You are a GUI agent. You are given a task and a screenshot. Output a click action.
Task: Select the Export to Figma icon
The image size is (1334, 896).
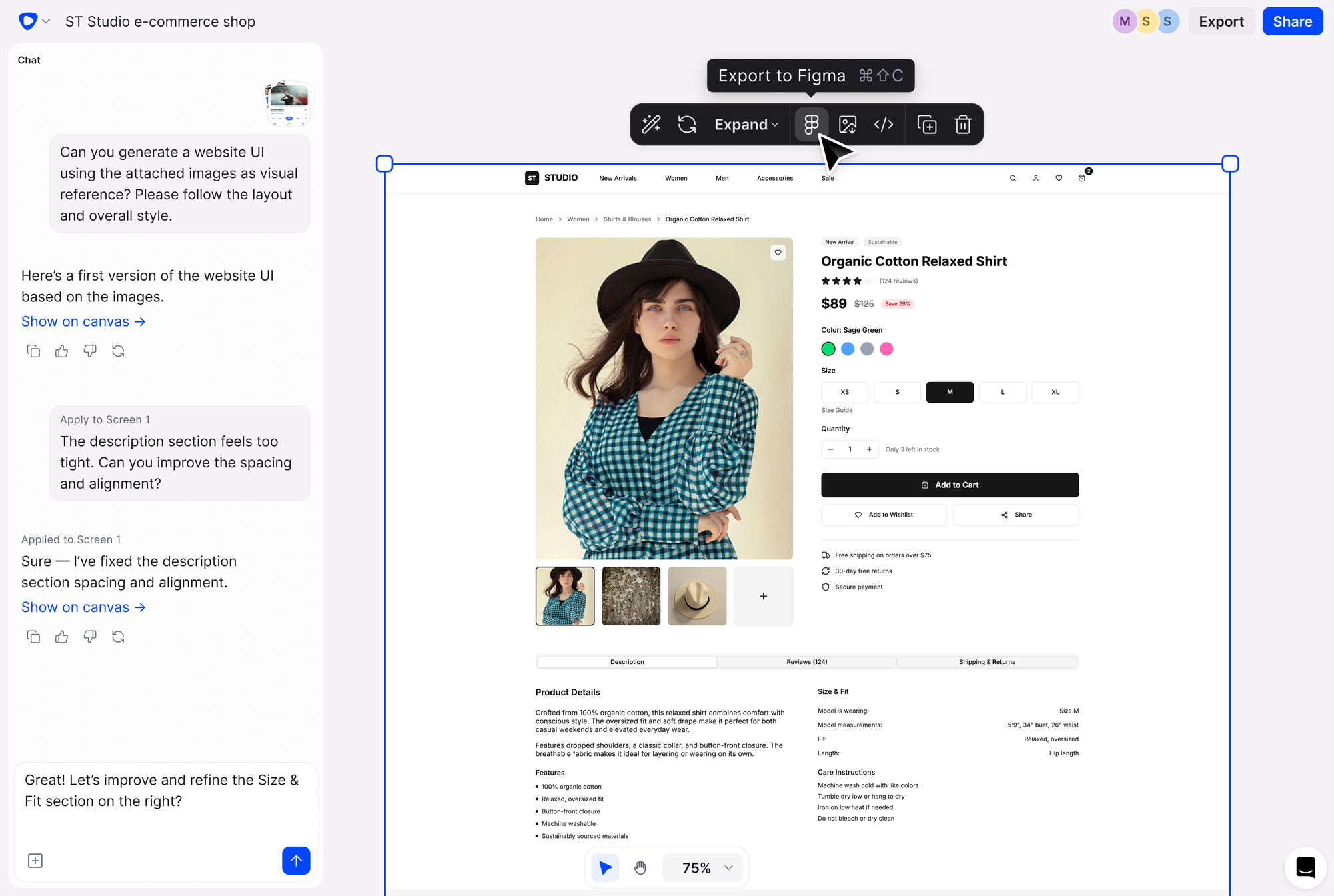click(810, 124)
